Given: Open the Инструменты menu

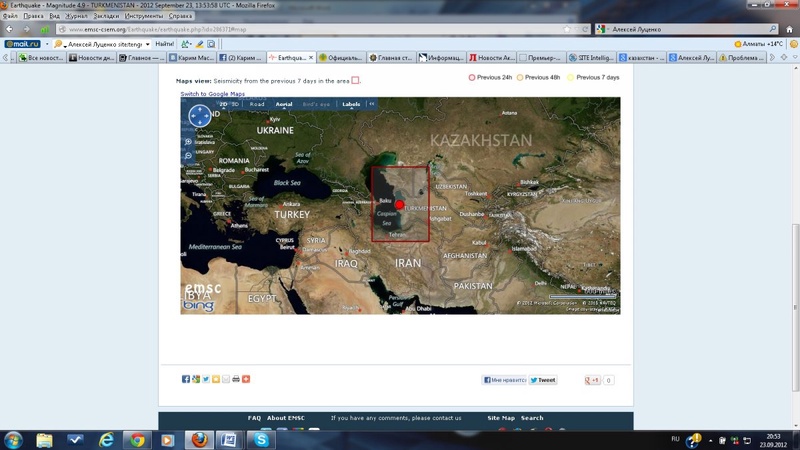Looking at the screenshot, I should 144,16.
